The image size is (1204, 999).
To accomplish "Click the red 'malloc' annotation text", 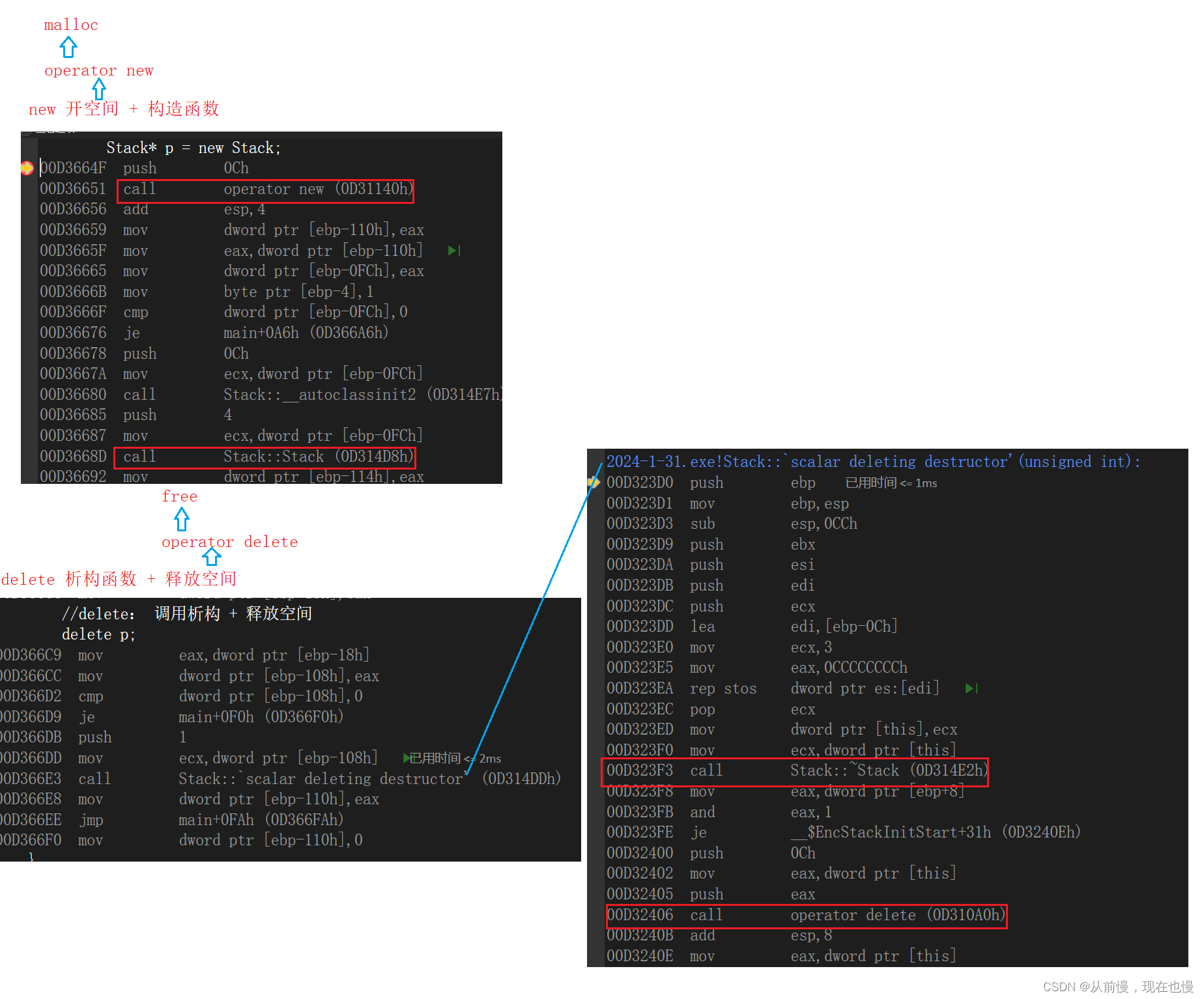I will tap(71, 25).
